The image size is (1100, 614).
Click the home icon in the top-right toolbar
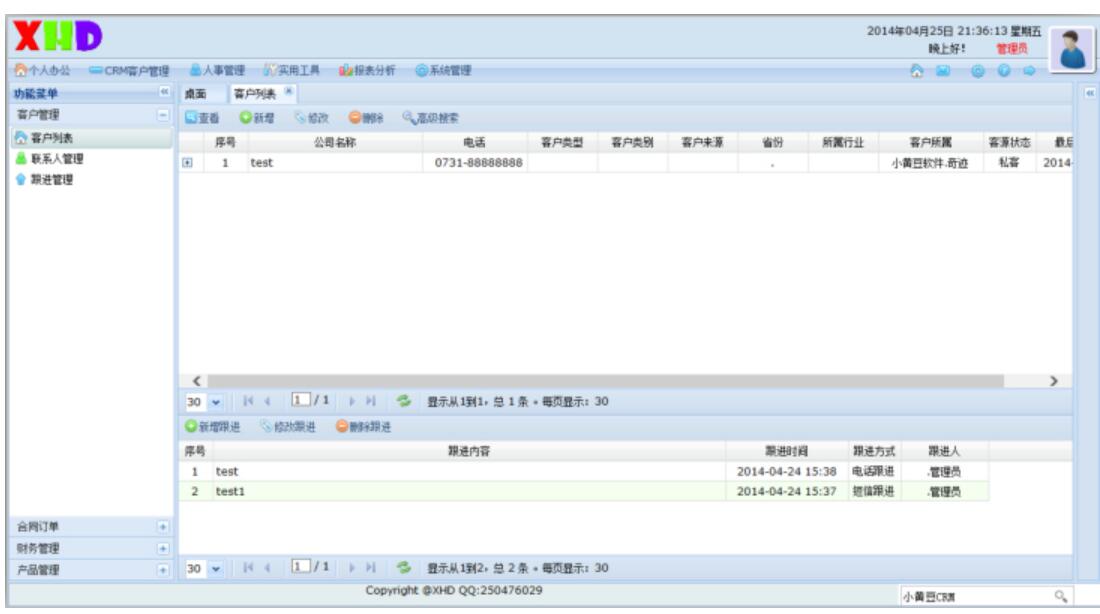917,72
